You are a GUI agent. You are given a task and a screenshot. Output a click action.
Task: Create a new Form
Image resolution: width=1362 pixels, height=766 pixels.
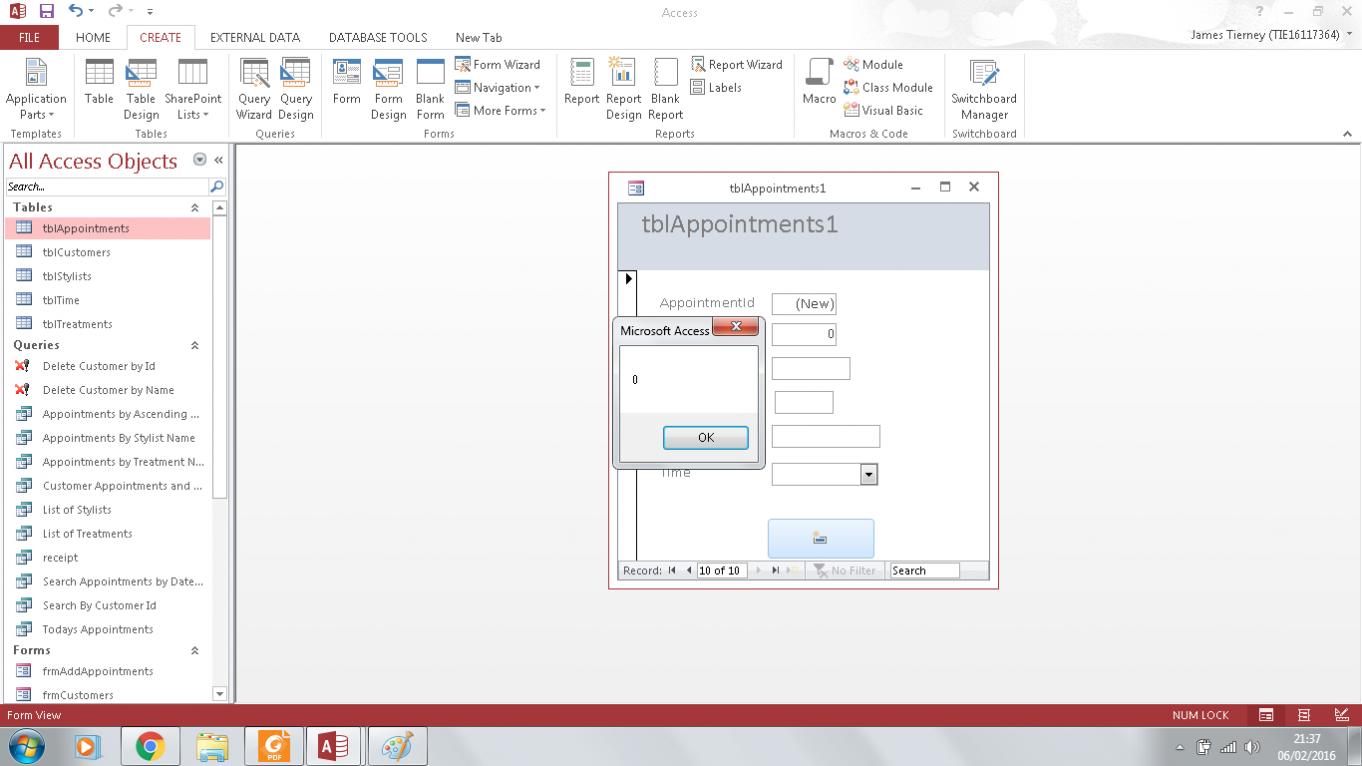347,82
